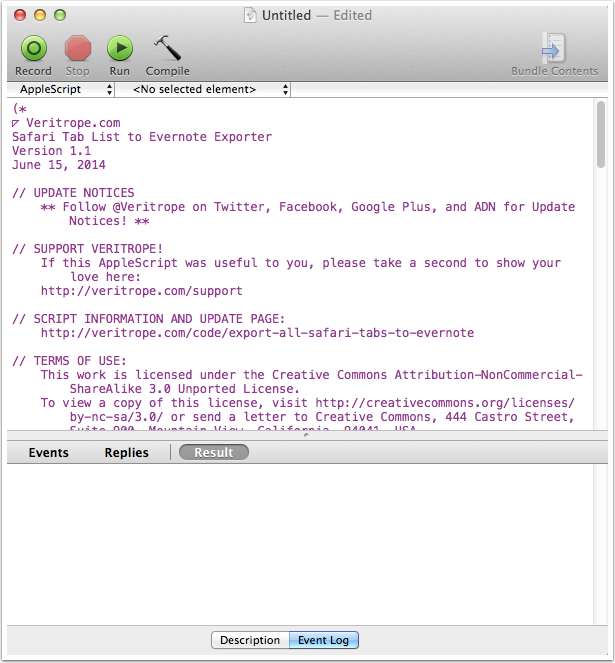Close the window with the red button

click(x=20, y=15)
